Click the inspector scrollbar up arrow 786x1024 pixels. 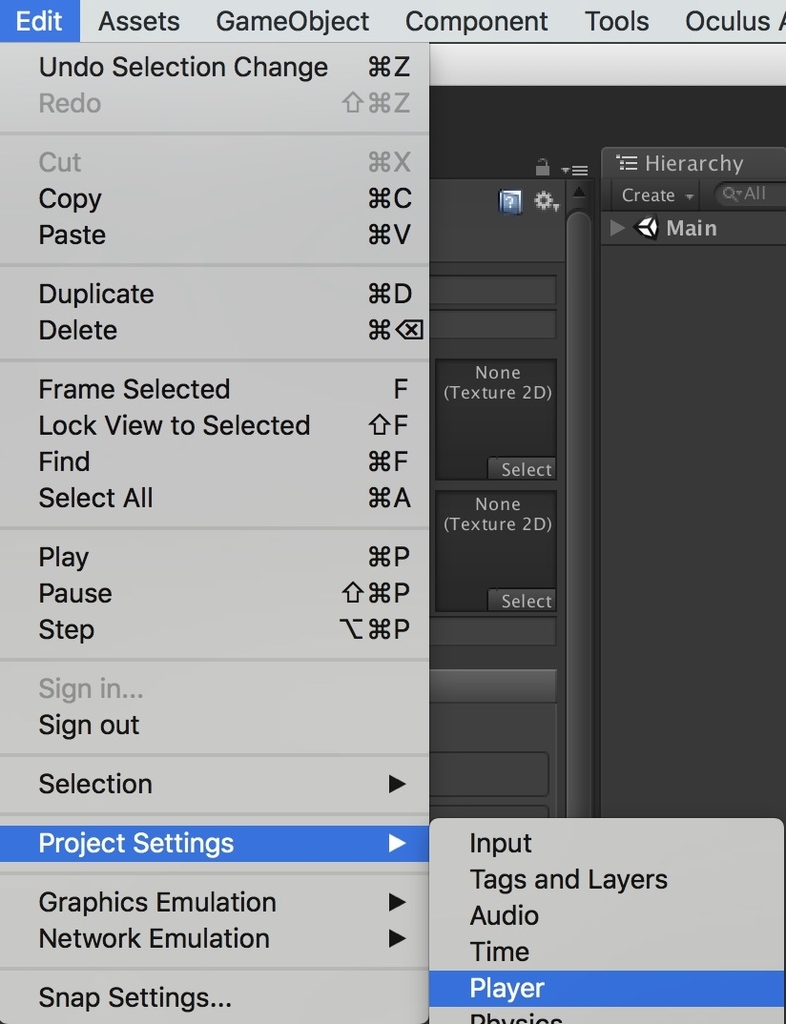click(x=578, y=191)
